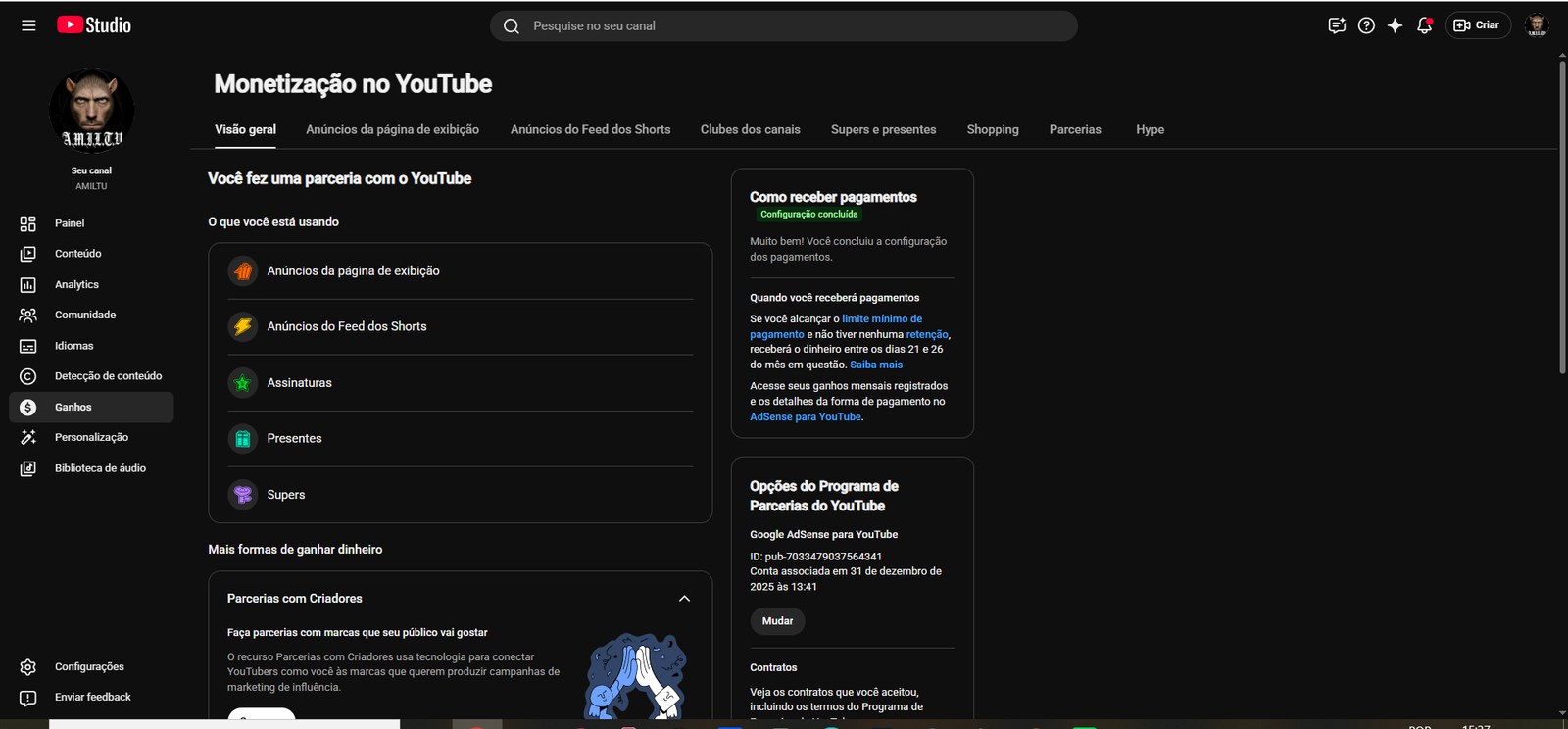
Task: Click the Configuração concluída status badge
Action: coord(808,215)
